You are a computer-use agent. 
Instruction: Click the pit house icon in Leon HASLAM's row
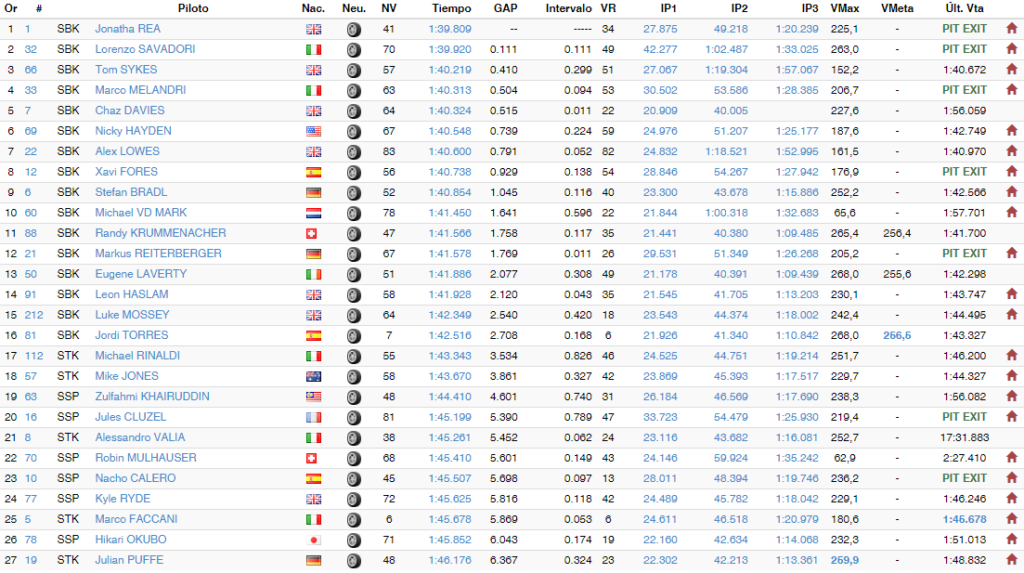1012,294
